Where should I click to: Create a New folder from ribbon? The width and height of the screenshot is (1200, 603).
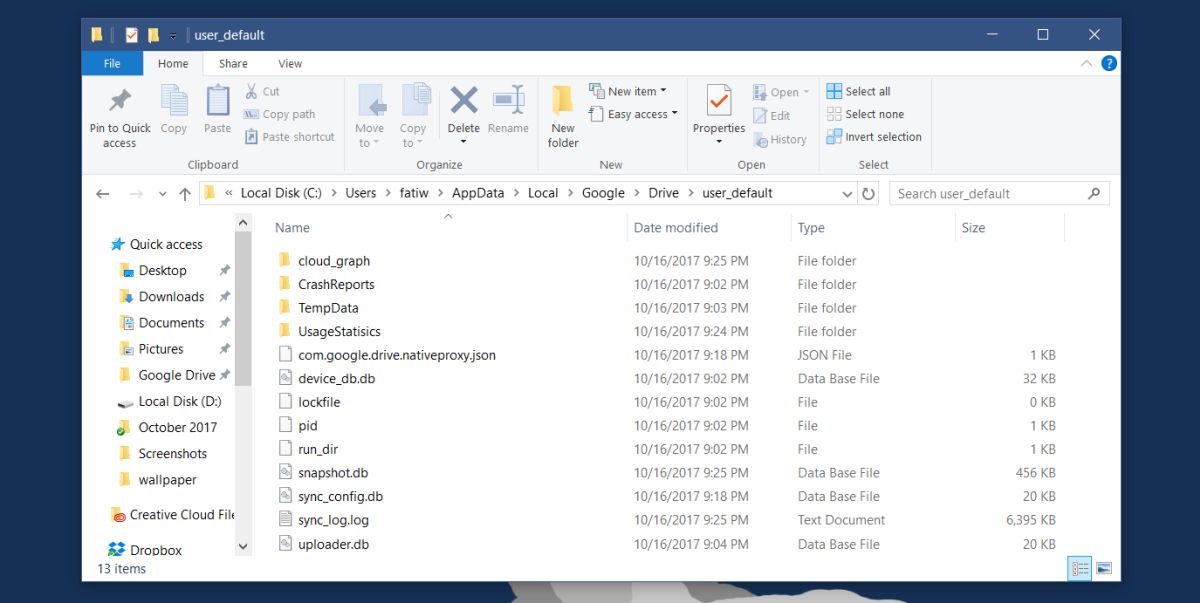tap(563, 116)
